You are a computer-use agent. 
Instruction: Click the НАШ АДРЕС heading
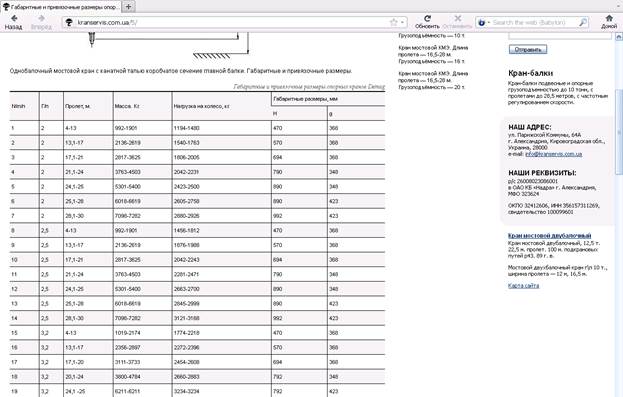coord(530,127)
